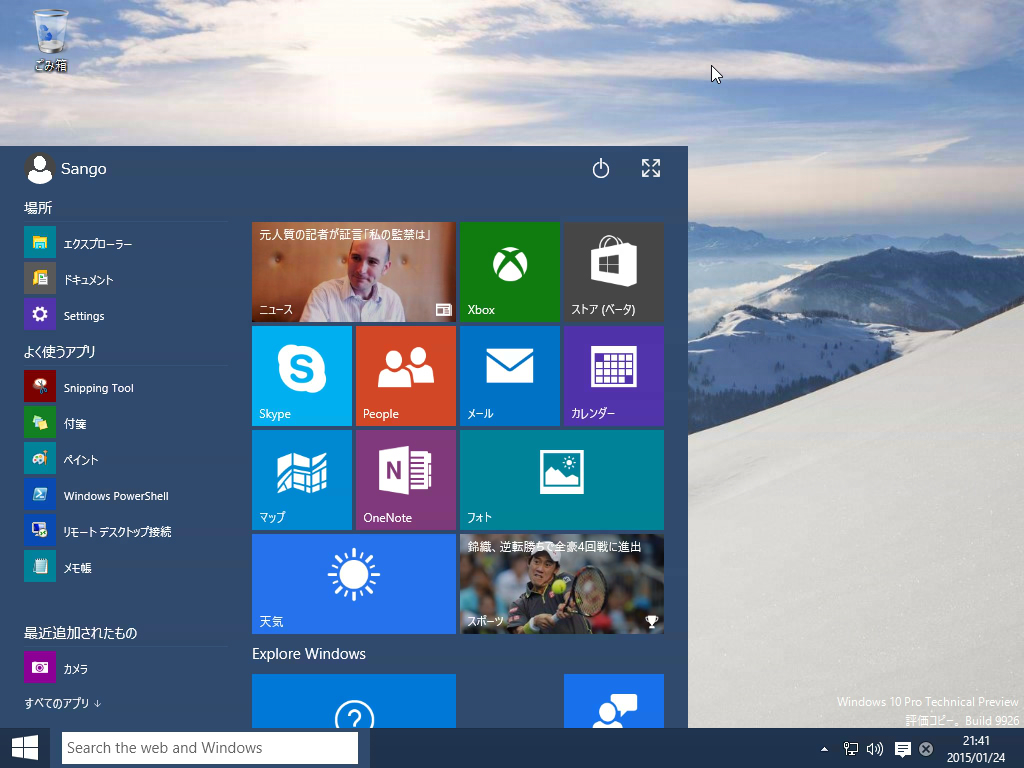Open the ニュース news live tile
Image resolution: width=1024 pixels, height=768 pixels.
[x=354, y=272]
